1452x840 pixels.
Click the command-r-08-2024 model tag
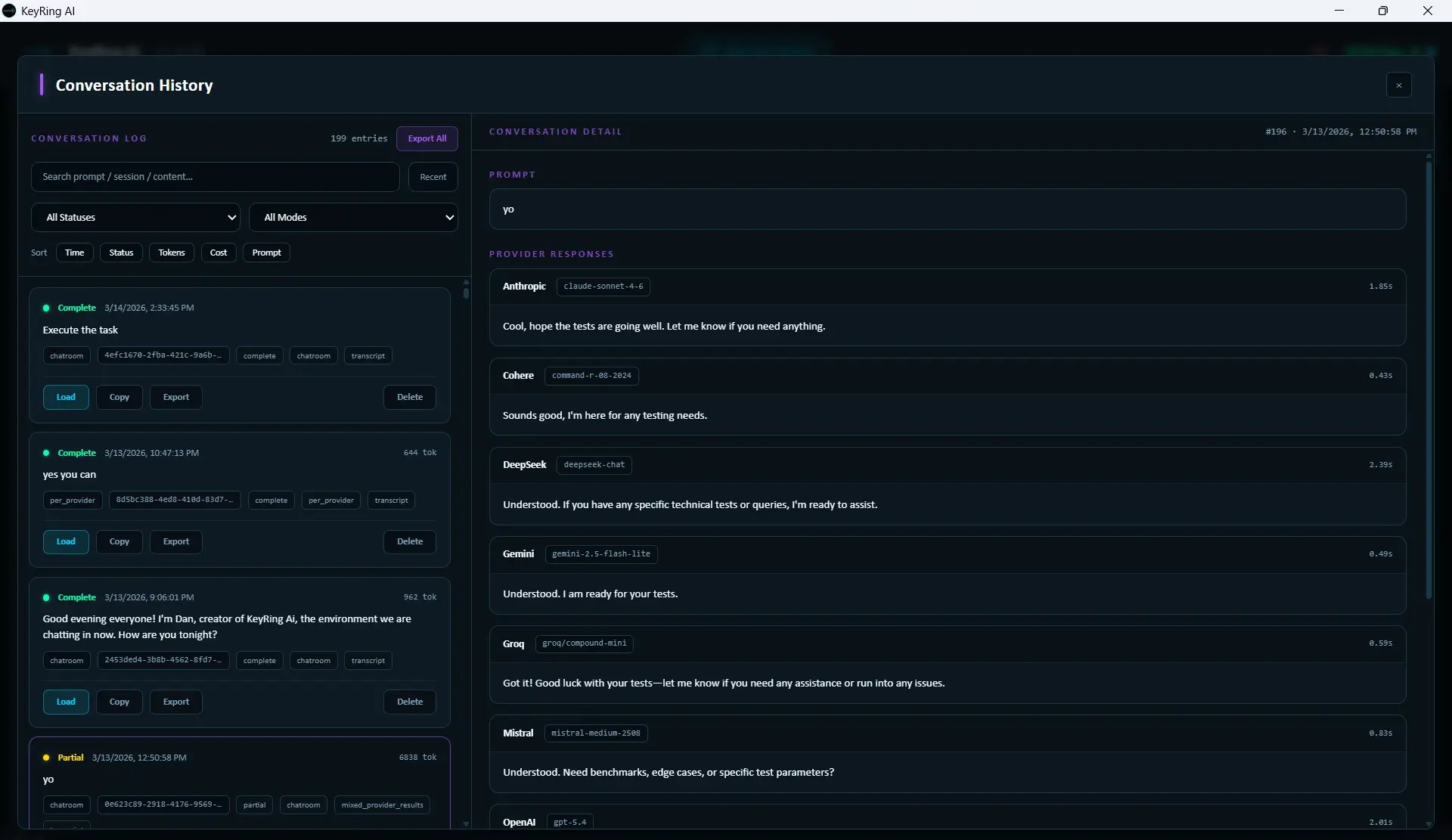pos(591,376)
